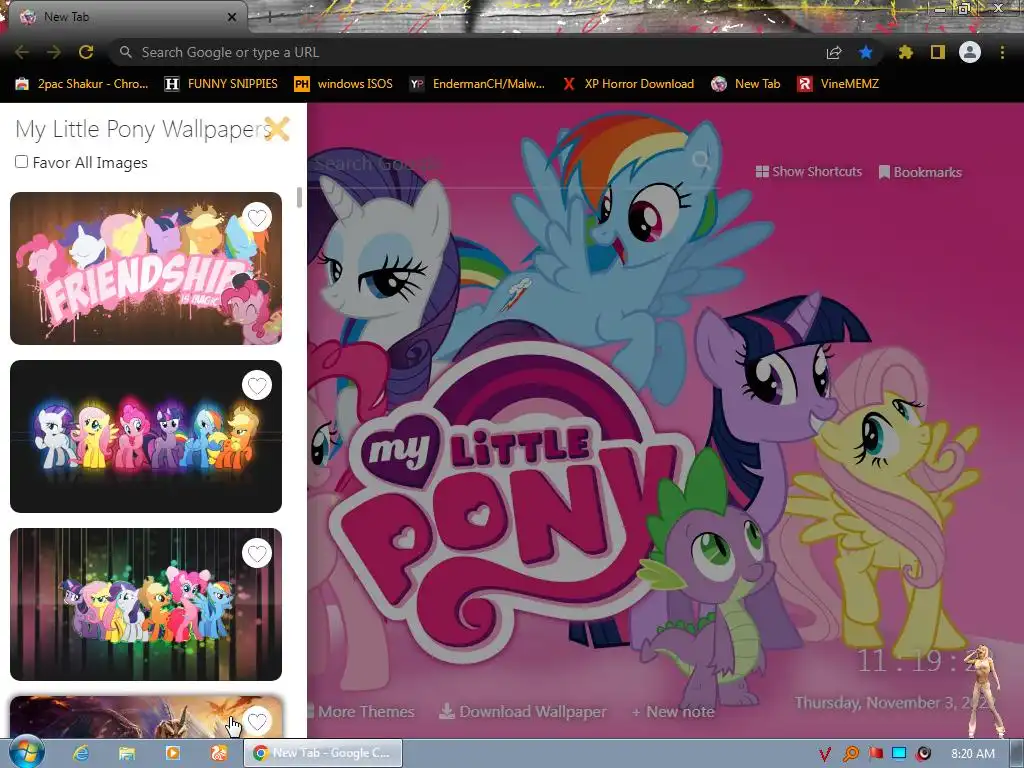1024x768 pixels.
Task: Click the browser back arrow
Action: pyautogui.click(x=22, y=52)
